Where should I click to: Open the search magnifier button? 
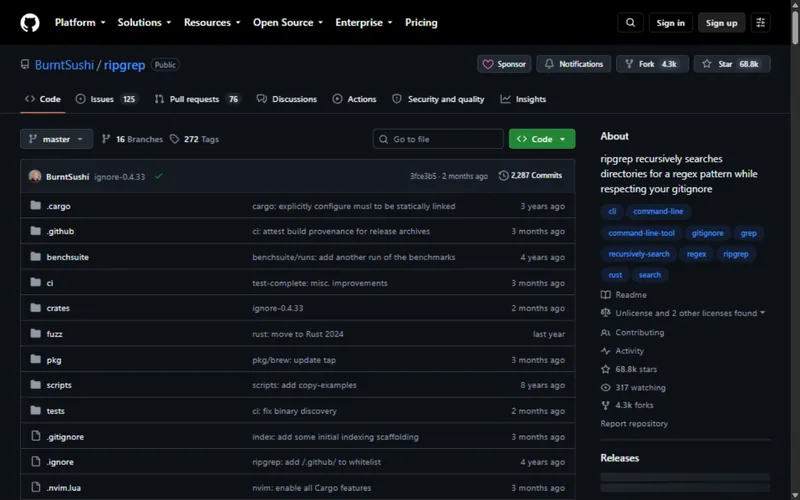click(631, 23)
